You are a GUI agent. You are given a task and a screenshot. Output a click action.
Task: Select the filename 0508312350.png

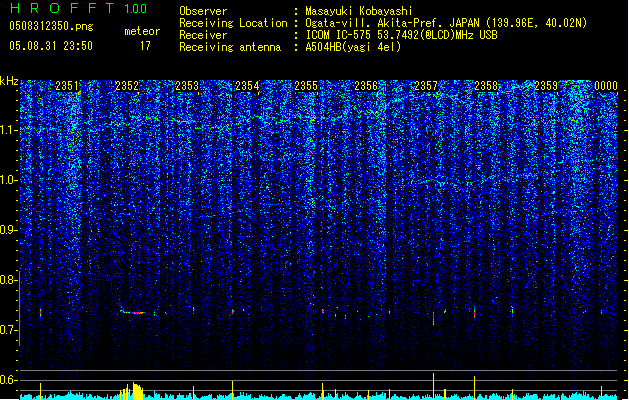click(x=51, y=26)
